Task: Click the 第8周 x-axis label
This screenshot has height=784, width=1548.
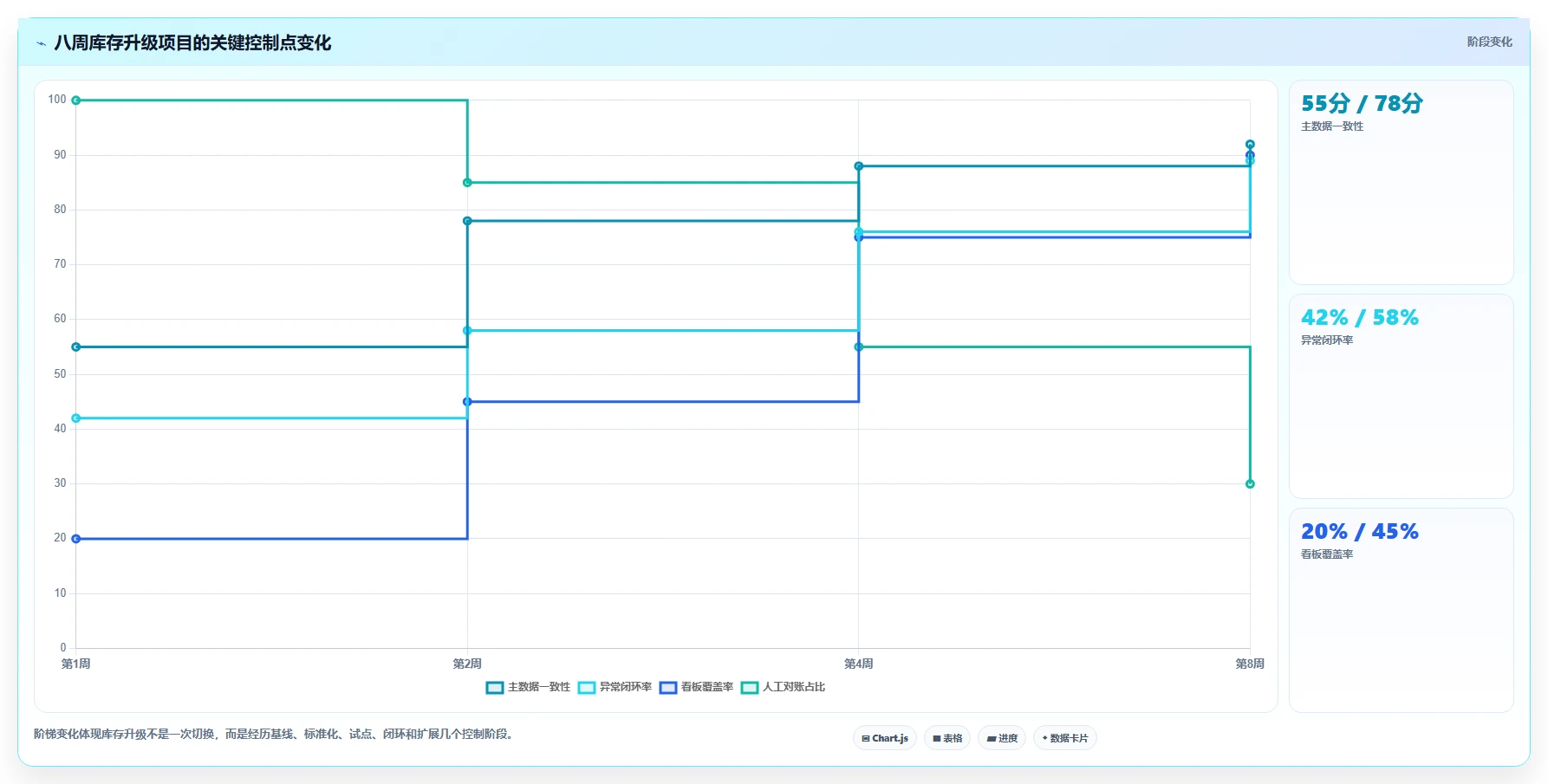Action: (1250, 664)
